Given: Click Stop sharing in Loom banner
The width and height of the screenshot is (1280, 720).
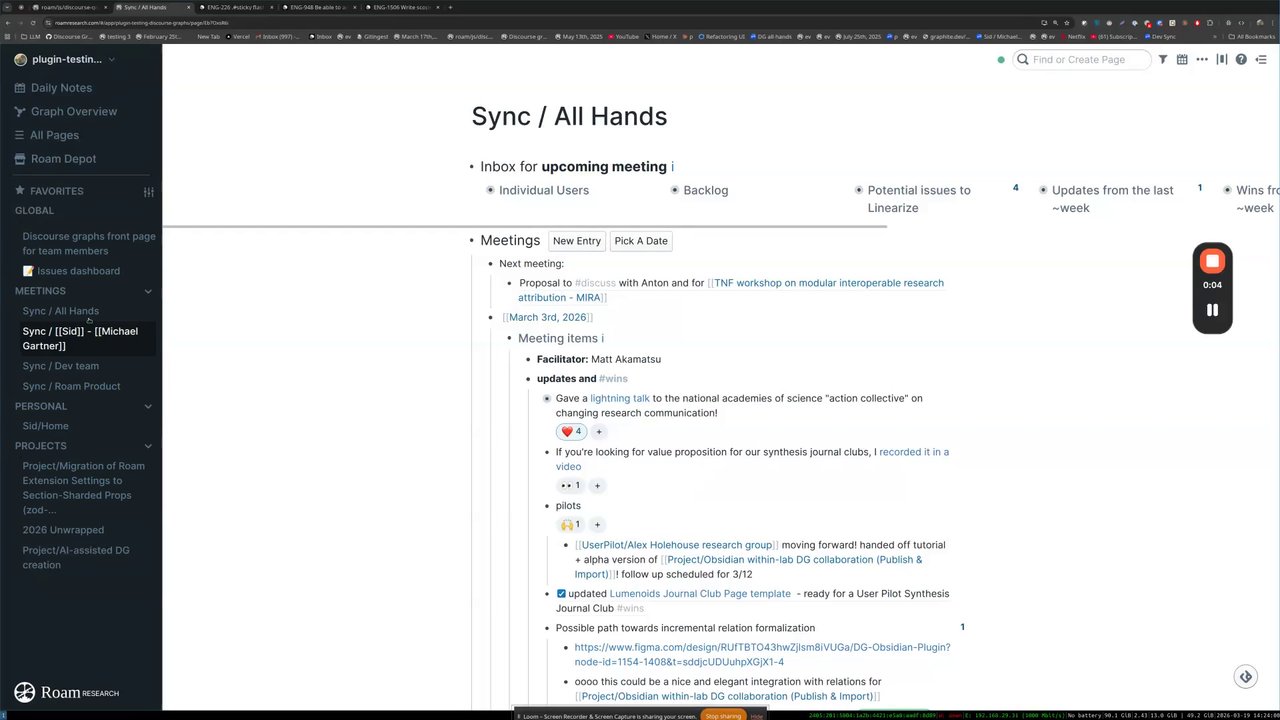Looking at the screenshot, I should click(x=723, y=716).
